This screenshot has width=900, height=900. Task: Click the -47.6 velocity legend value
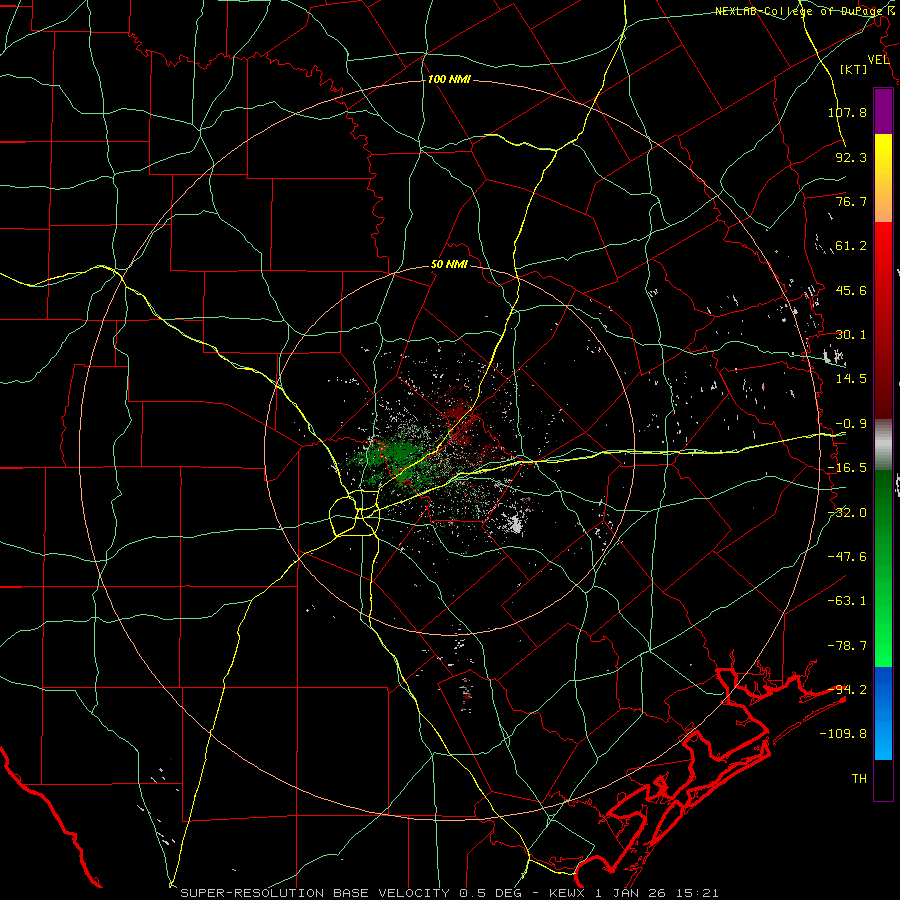(x=847, y=557)
